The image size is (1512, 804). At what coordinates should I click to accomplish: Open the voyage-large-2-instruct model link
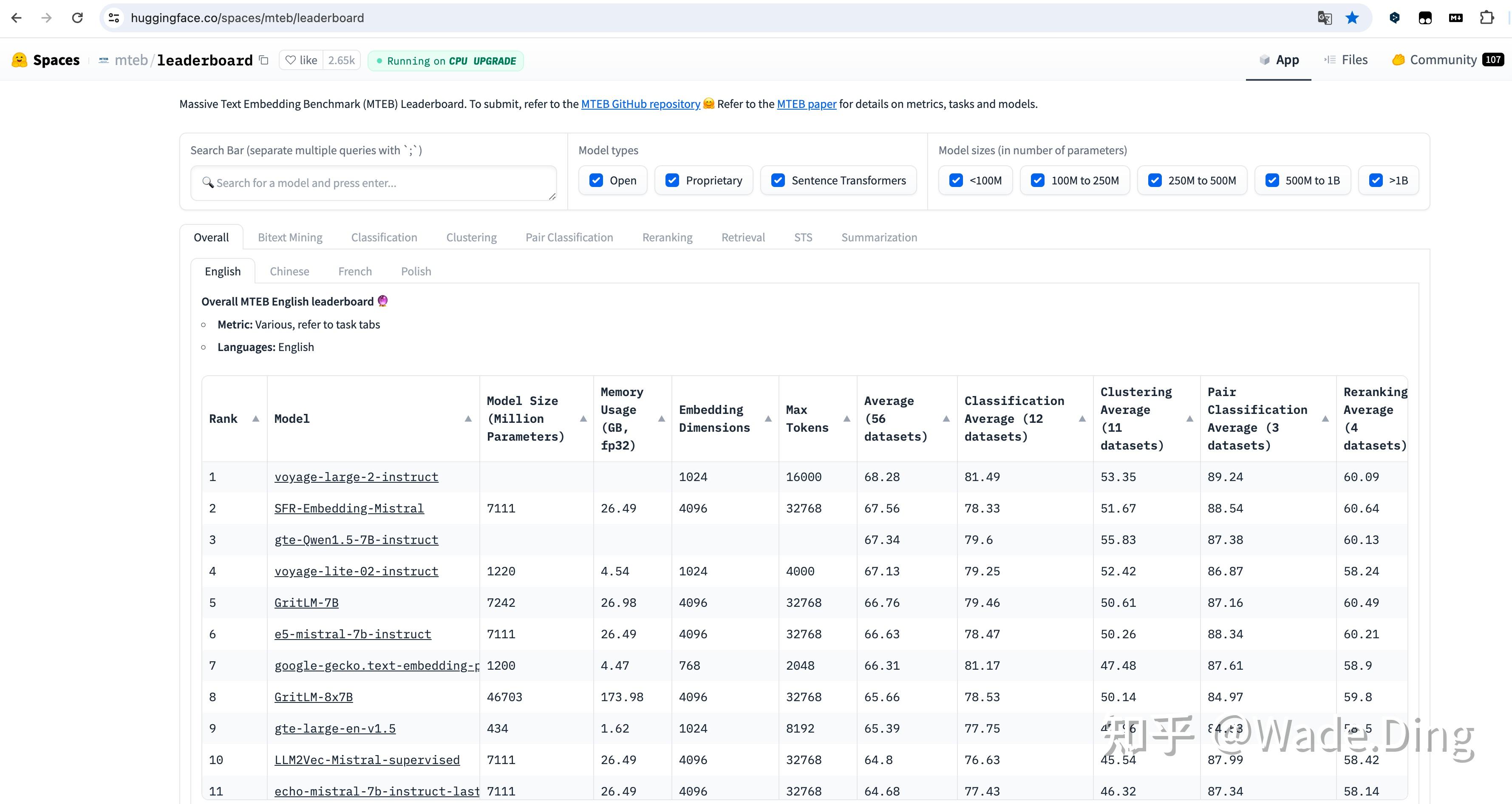356,476
